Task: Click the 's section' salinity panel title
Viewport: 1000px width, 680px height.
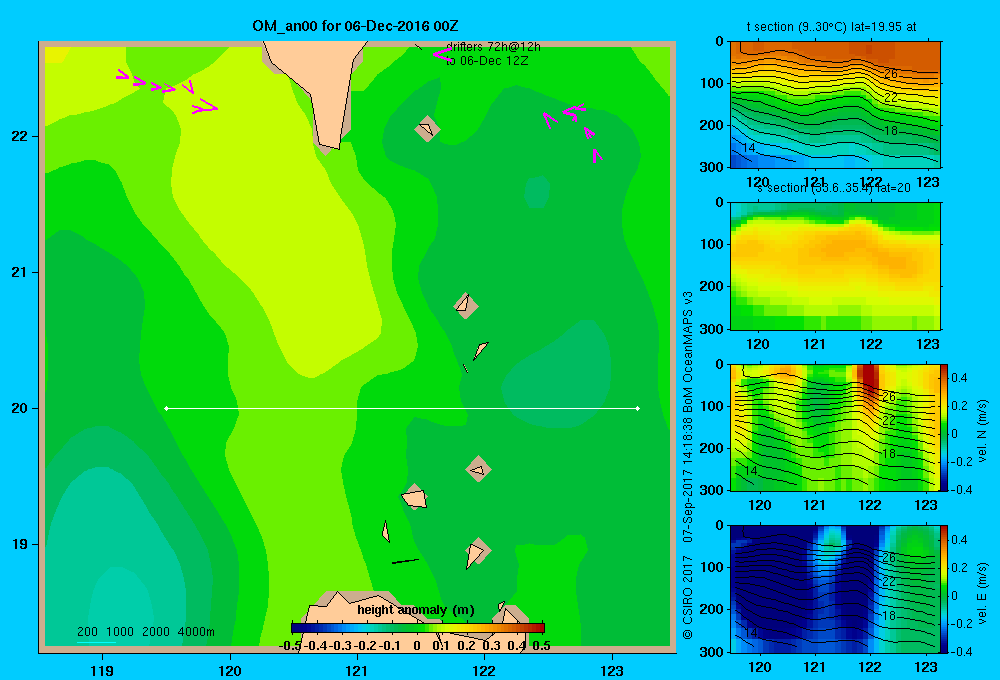Action: [x=834, y=188]
